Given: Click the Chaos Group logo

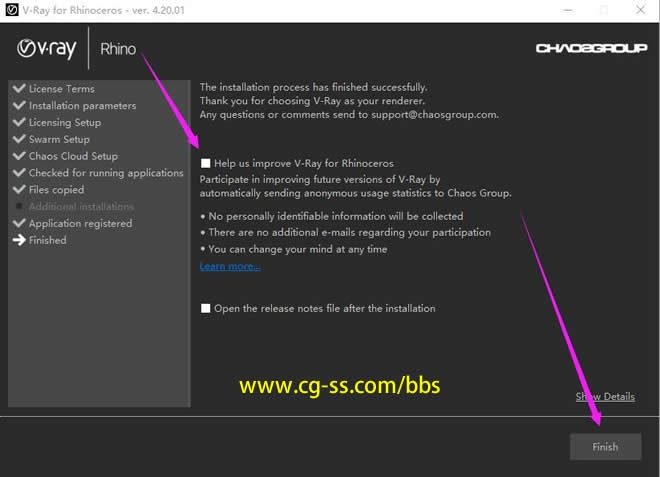Looking at the screenshot, I should [591, 48].
